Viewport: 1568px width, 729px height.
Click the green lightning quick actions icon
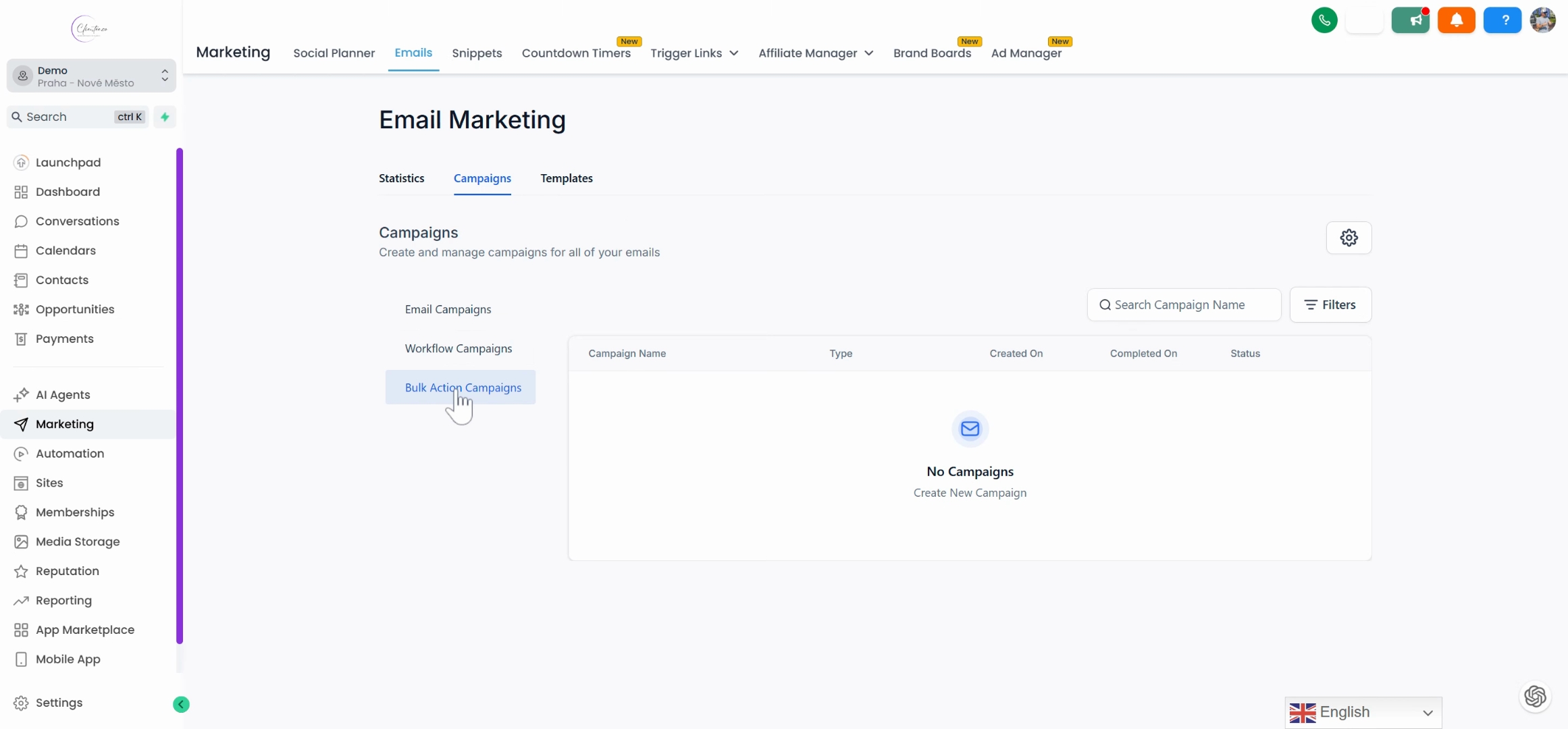click(165, 117)
